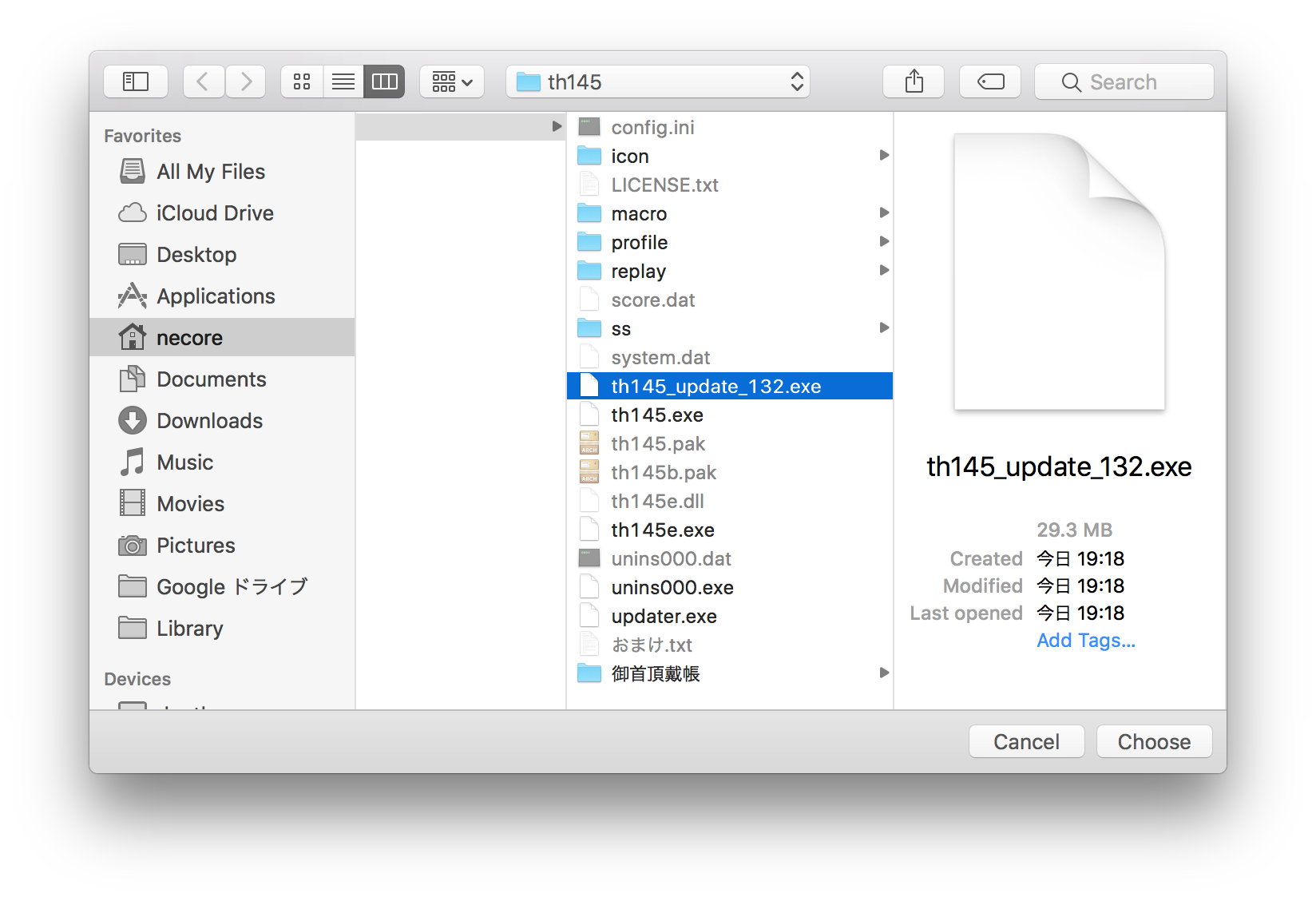Open Applications in the sidebar
Viewport: 1316px width, 901px height.
(216, 296)
